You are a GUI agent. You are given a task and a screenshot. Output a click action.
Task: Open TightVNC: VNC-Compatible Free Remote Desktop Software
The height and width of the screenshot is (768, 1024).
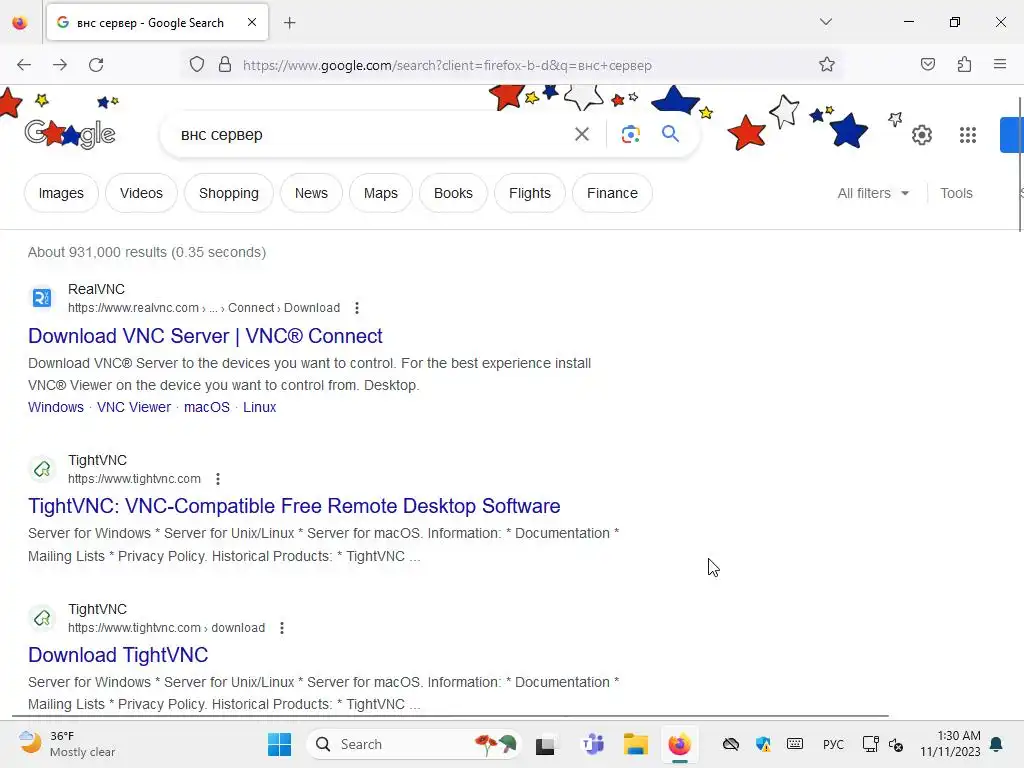tap(294, 506)
